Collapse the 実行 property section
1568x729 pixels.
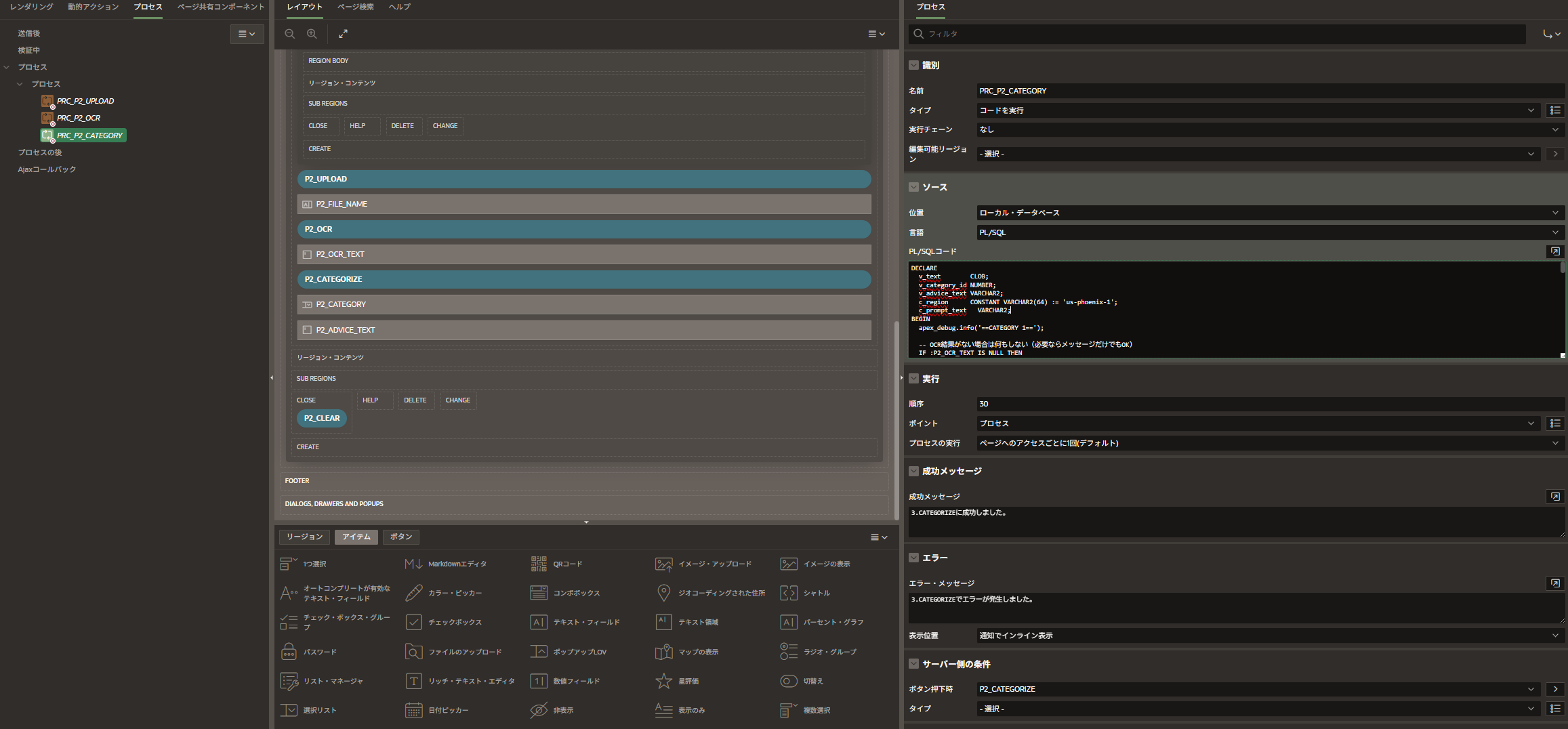[914, 379]
